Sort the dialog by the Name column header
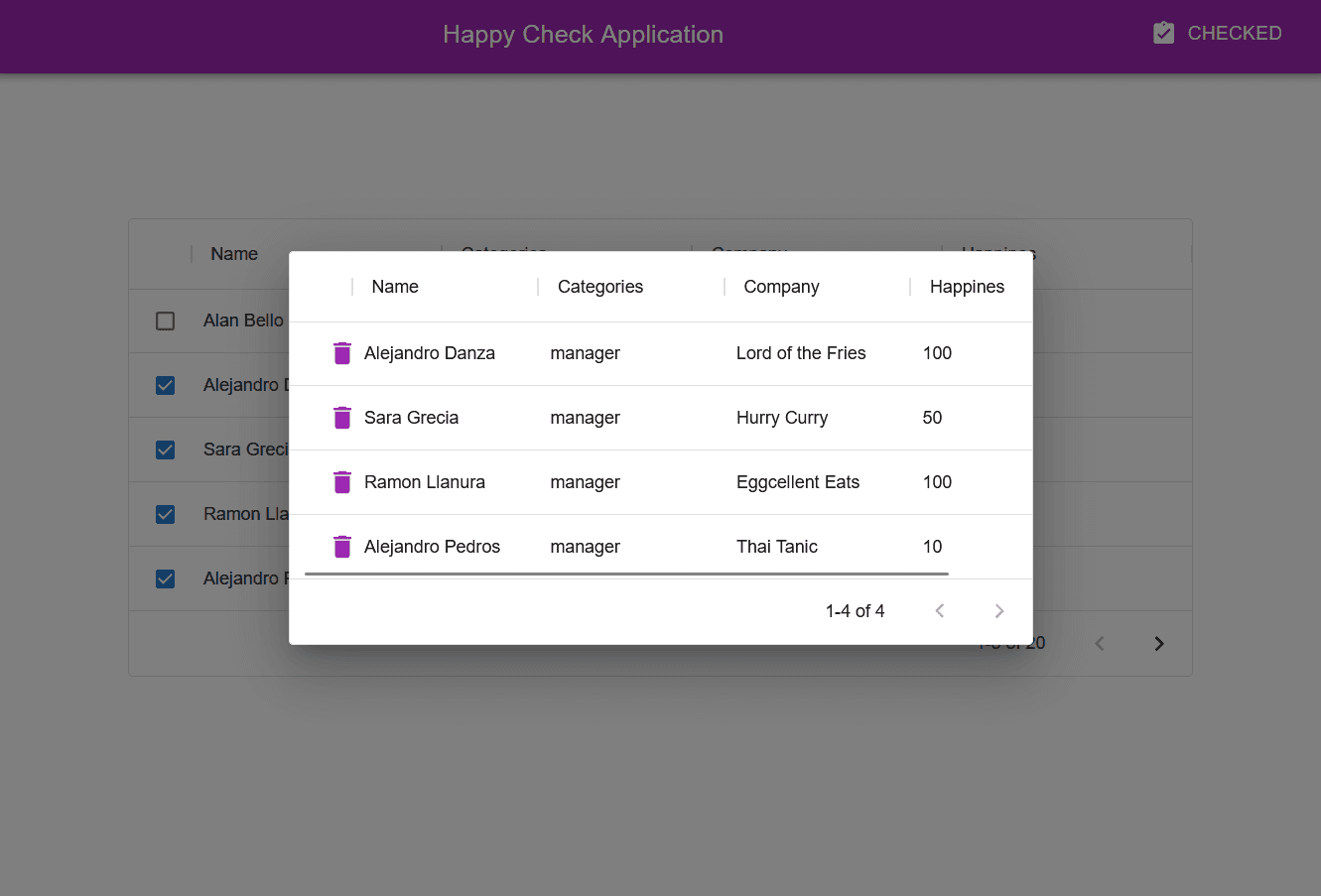 (395, 287)
